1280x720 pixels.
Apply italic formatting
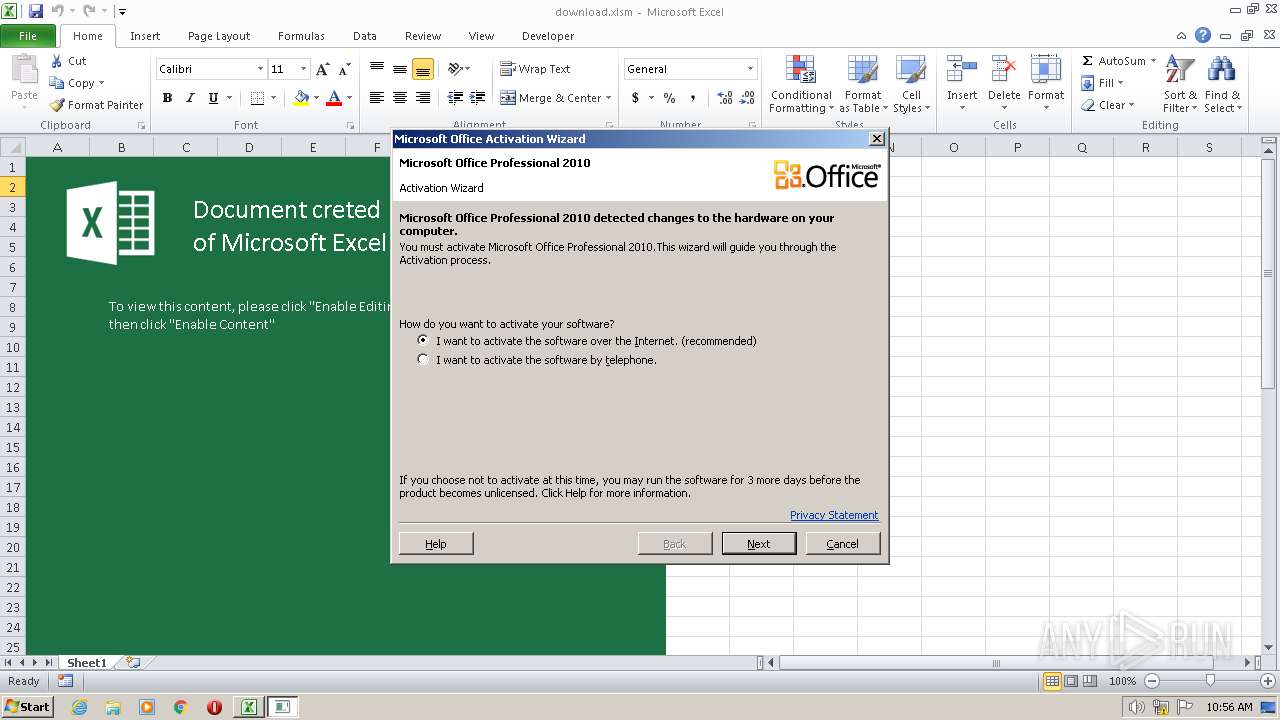tap(190, 98)
